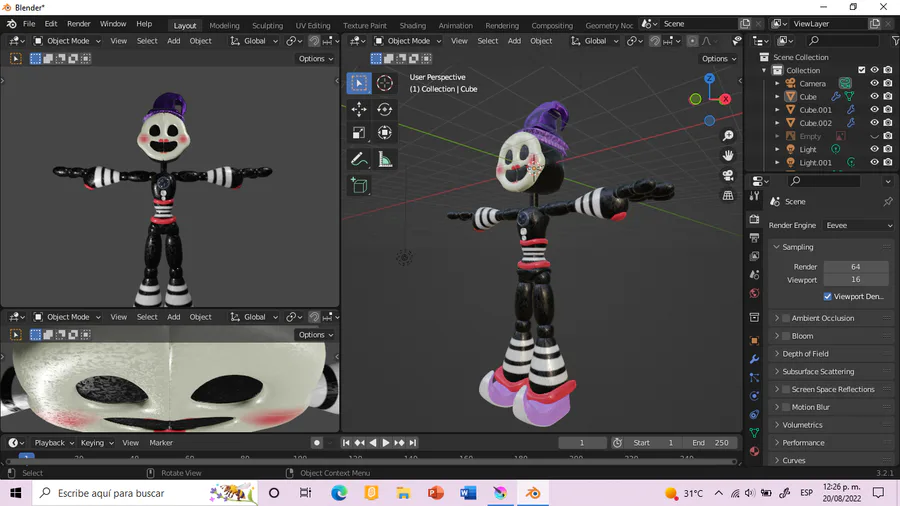Image resolution: width=900 pixels, height=506 pixels.
Task: Toggle visibility eye of Cube.002
Action: pyautogui.click(x=874, y=123)
